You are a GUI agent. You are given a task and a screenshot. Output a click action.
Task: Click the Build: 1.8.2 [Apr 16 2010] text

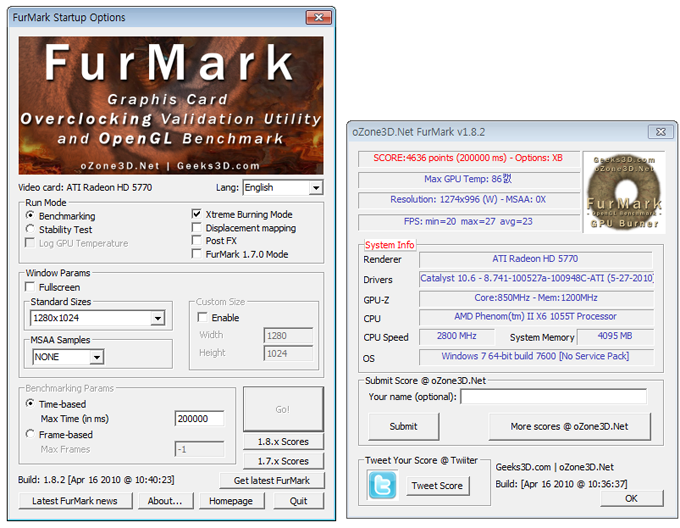tap(96, 480)
